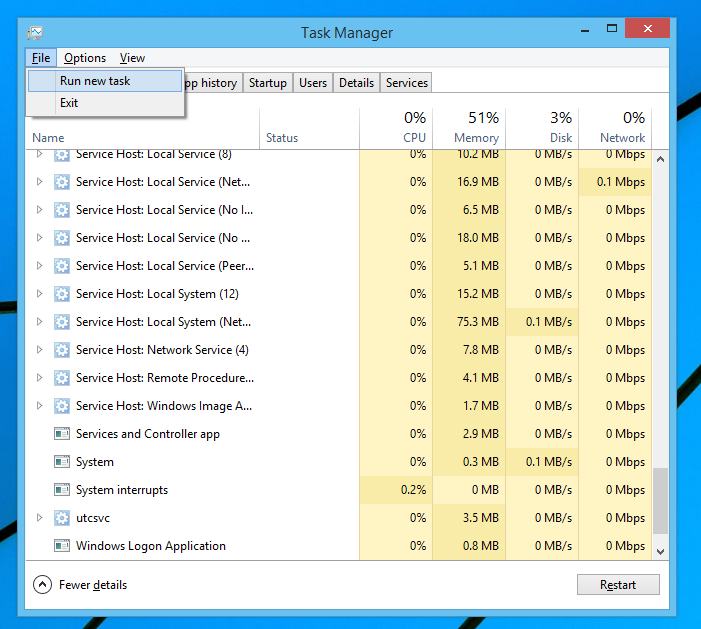Click the 0.1 Mbps network value
The image size is (701, 629).
[x=621, y=182]
